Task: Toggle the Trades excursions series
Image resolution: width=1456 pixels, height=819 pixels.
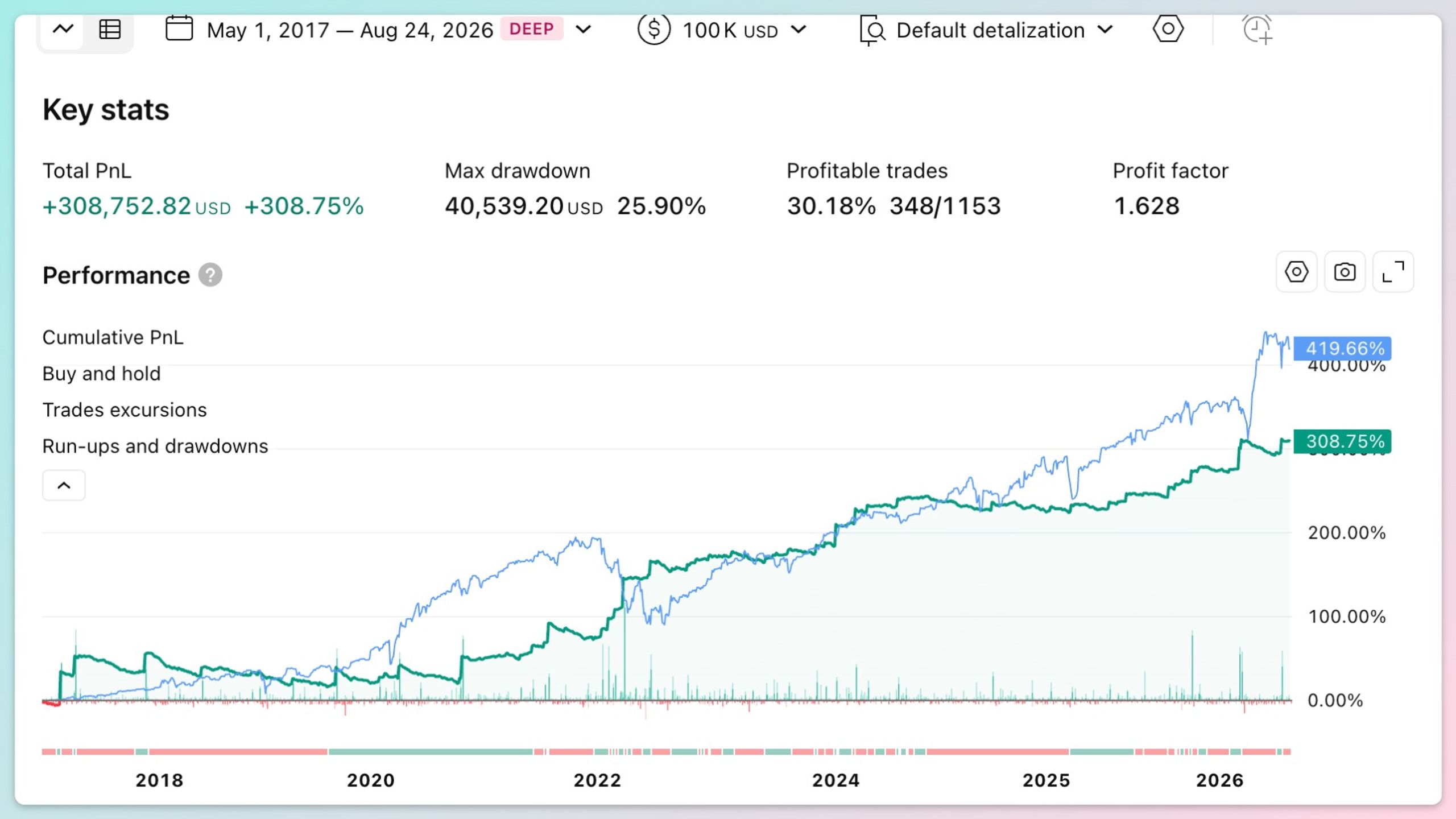Action: pyautogui.click(x=125, y=410)
